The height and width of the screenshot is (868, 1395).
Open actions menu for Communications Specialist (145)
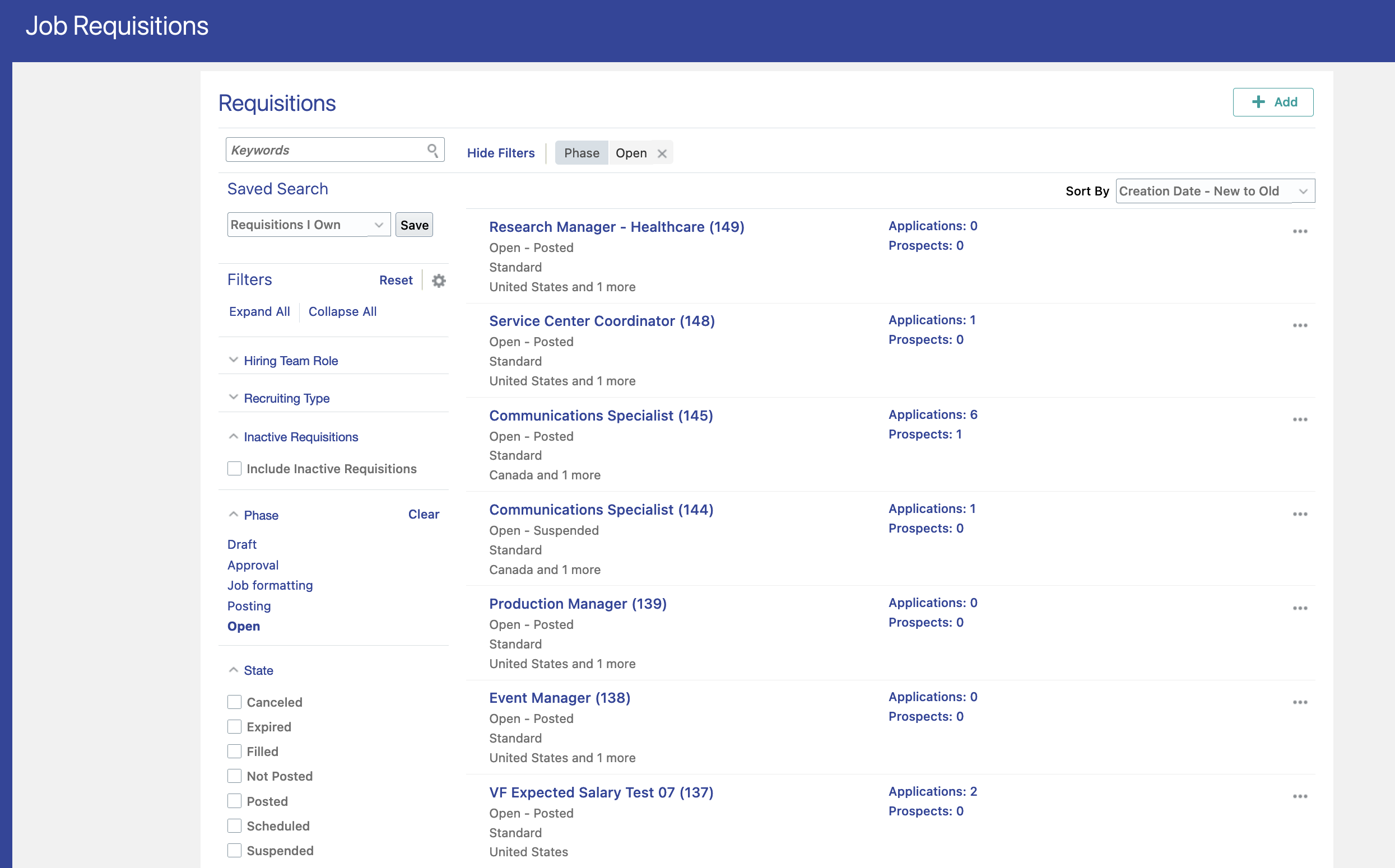1300,419
